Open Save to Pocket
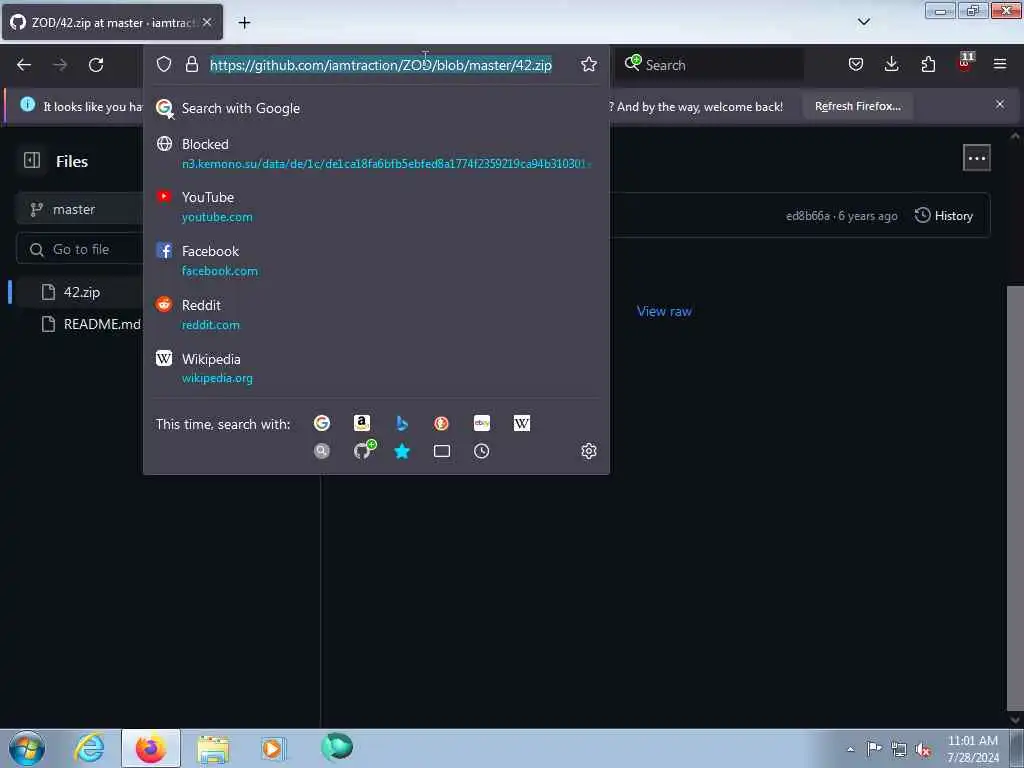 [x=856, y=64]
